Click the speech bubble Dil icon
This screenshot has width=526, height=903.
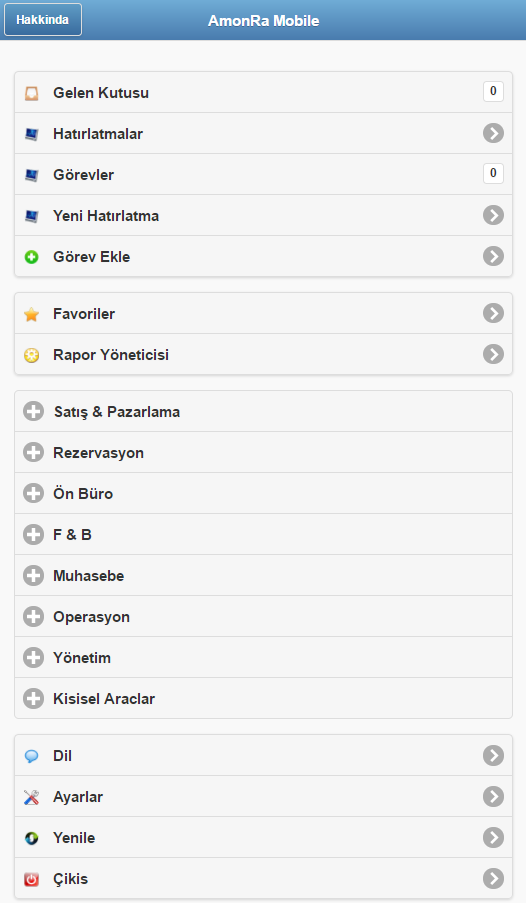coord(32,756)
